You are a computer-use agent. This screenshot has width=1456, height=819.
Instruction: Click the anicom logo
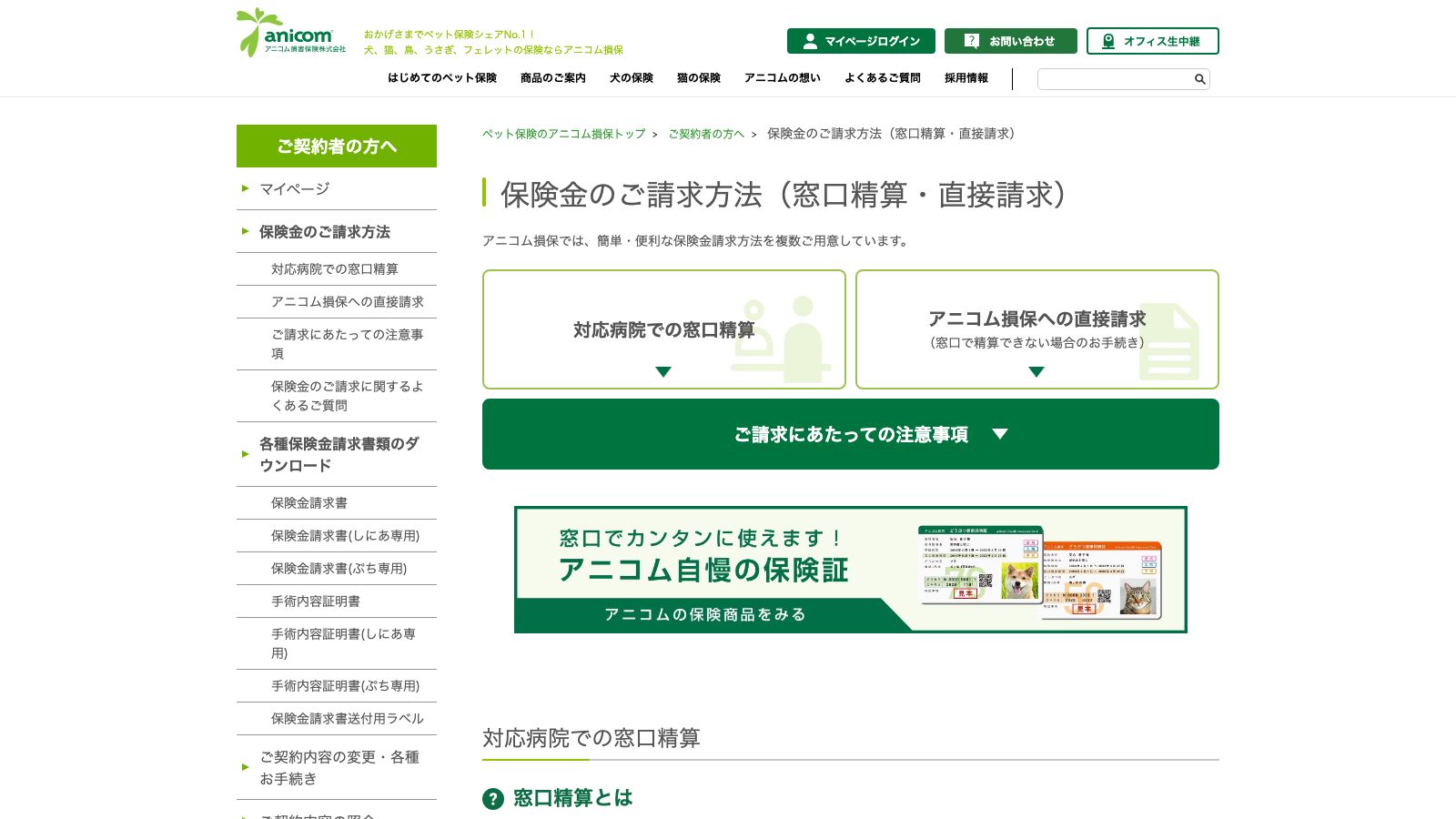[291, 33]
